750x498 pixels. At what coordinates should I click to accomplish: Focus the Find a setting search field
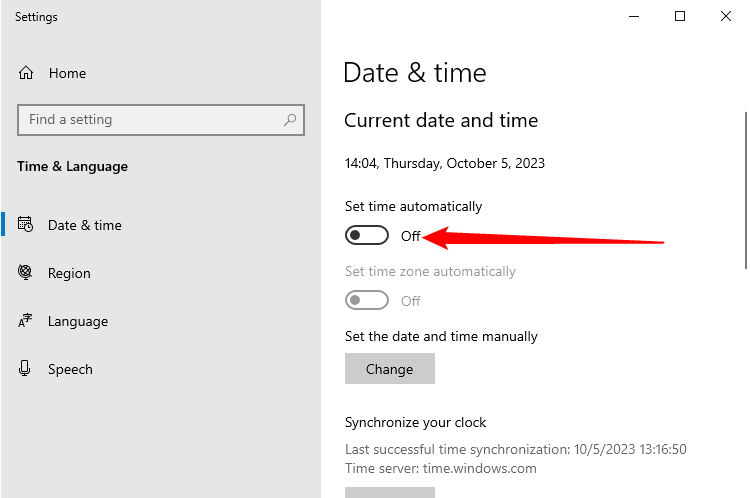(x=150, y=120)
